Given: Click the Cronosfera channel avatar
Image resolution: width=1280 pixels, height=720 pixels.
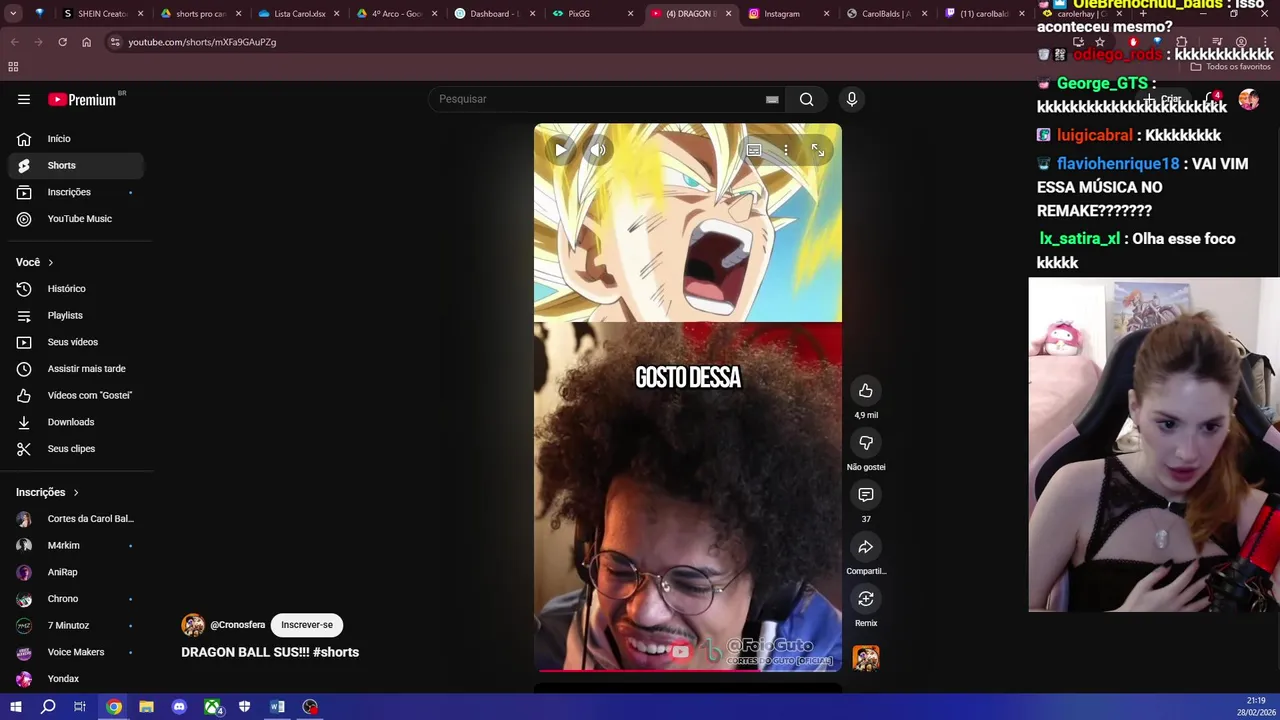Looking at the screenshot, I should point(193,625).
